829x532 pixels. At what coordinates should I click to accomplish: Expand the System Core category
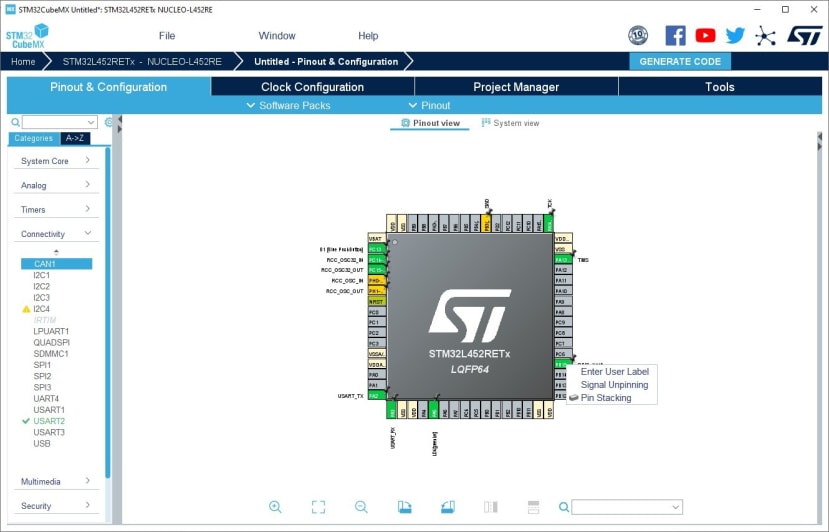pos(56,161)
